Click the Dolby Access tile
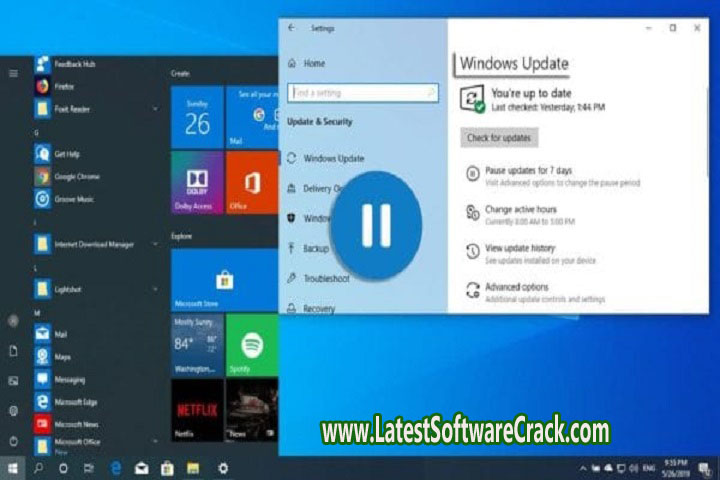This screenshot has height=480, width=720. pyautogui.click(x=197, y=183)
